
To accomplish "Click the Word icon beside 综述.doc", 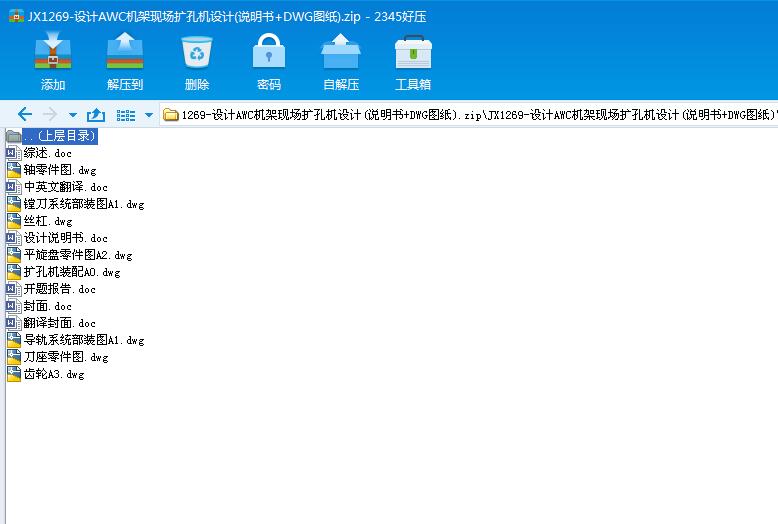I will (x=14, y=153).
